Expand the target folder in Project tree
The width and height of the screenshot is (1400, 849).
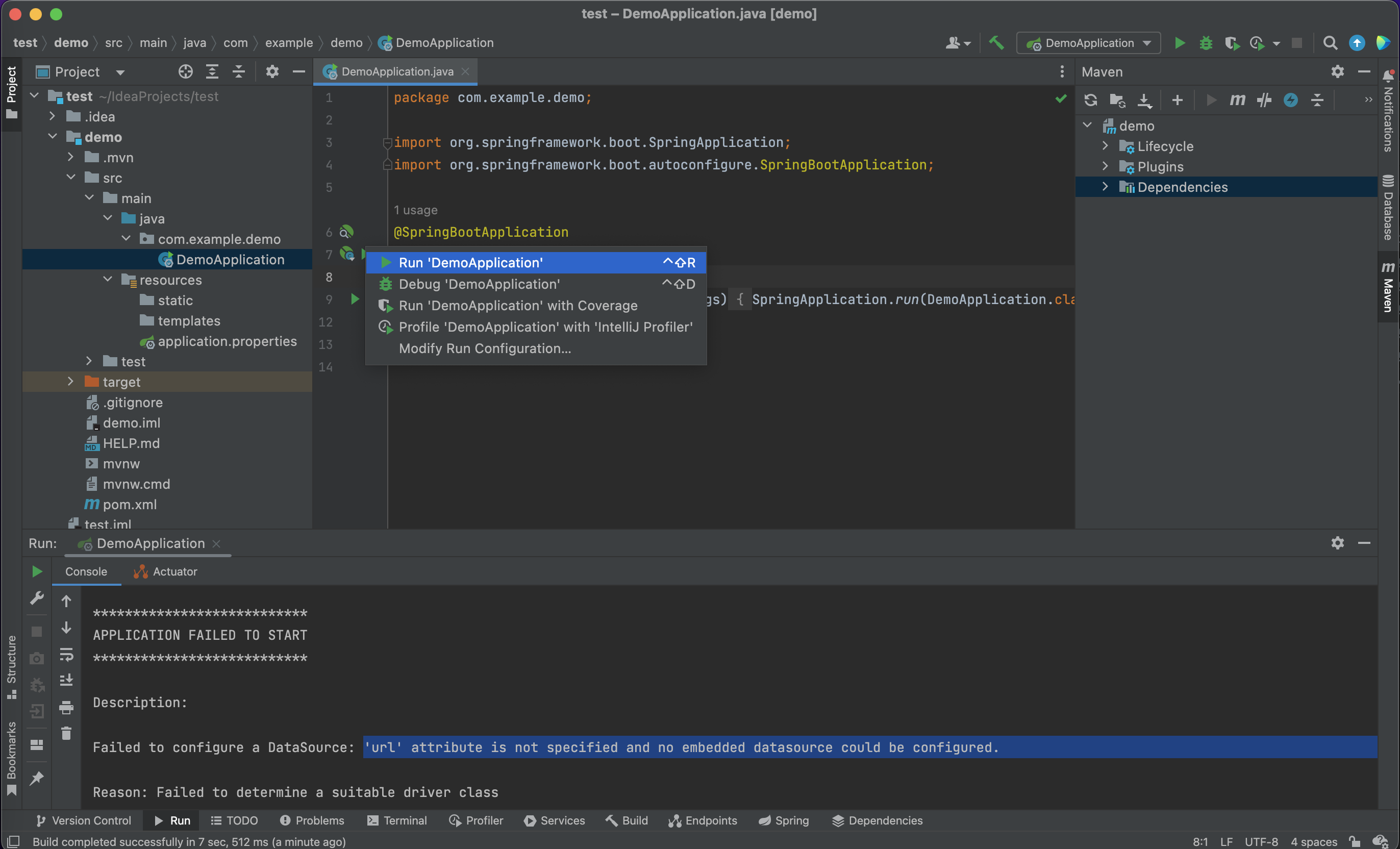pyautogui.click(x=70, y=382)
